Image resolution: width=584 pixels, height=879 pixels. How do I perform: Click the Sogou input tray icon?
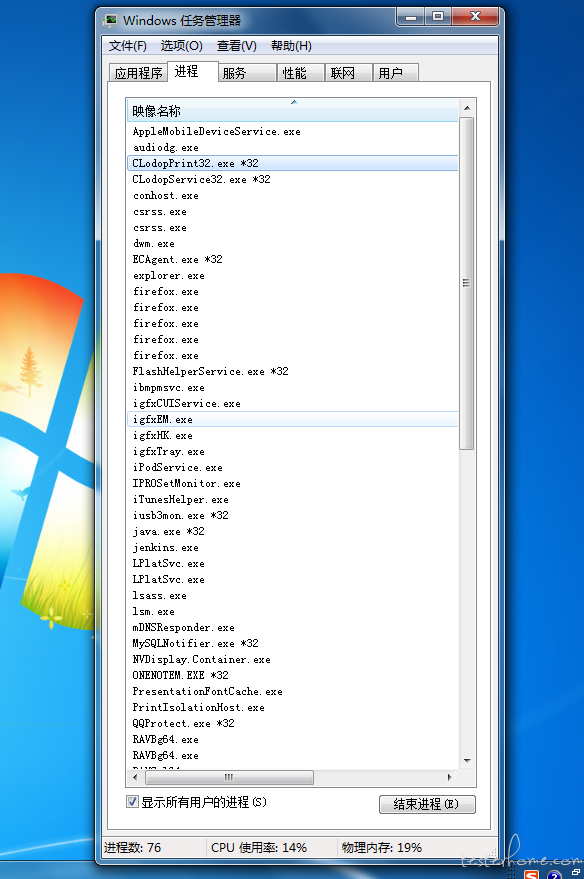(x=531, y=875)
